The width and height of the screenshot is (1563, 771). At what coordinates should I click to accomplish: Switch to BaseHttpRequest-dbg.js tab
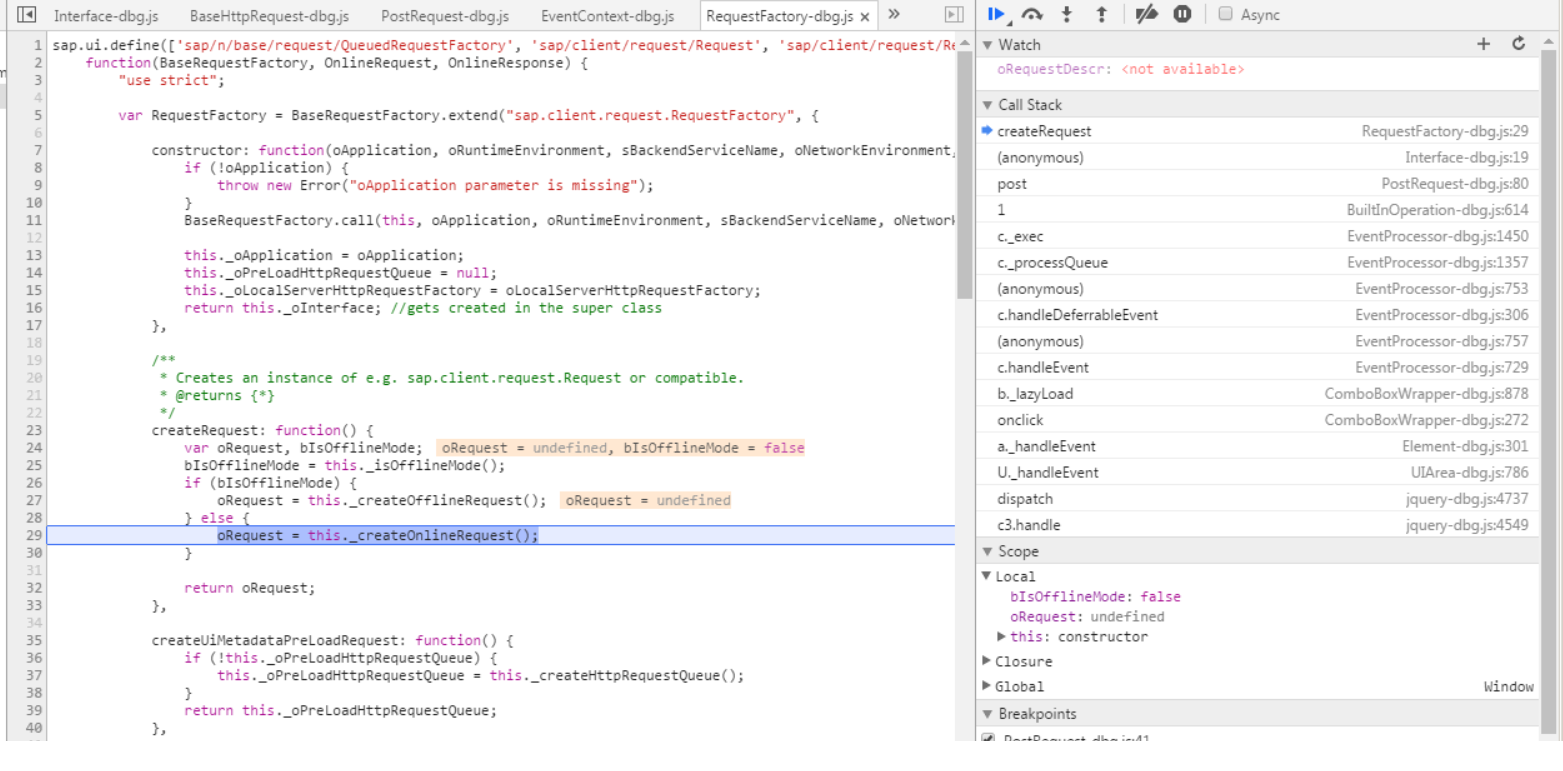pyautogui.click(x=269, y=16)
